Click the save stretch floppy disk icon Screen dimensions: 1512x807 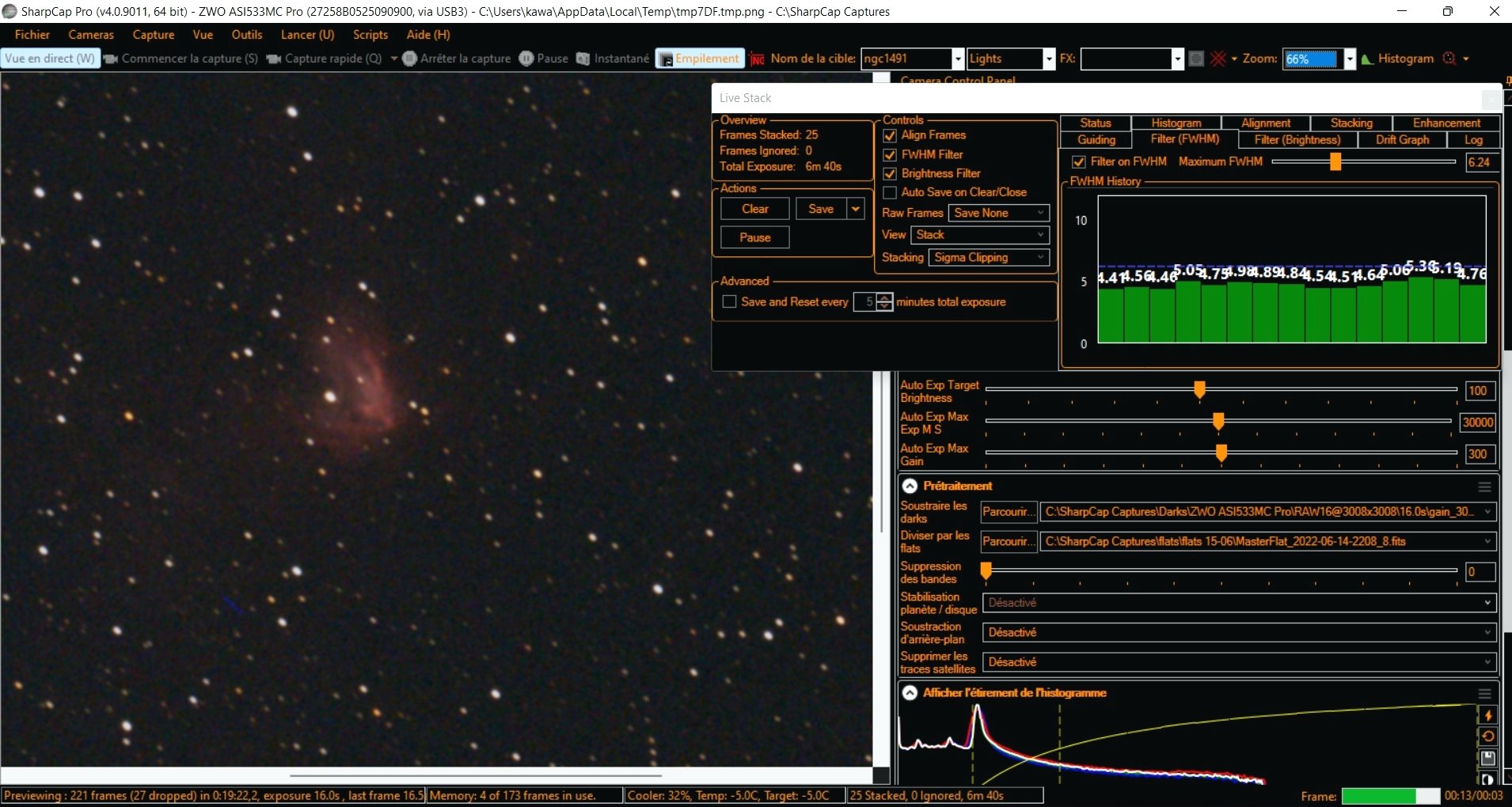[x=1488, y=758]
